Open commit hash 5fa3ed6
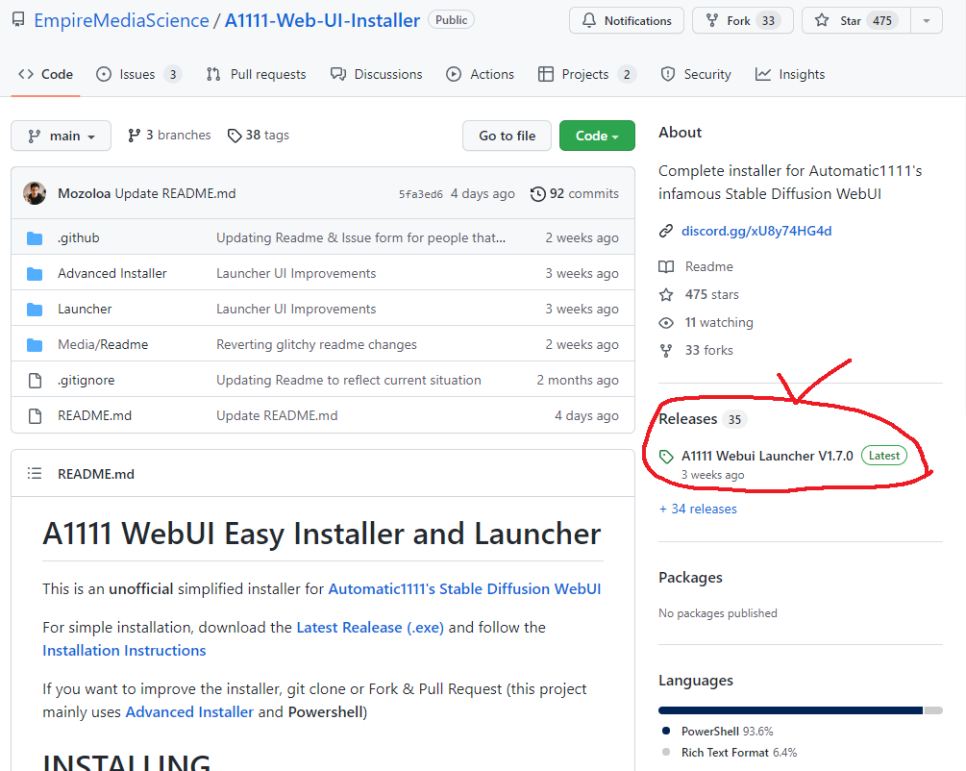The height and width of the screenshot is (771, 966). [420, 194]
